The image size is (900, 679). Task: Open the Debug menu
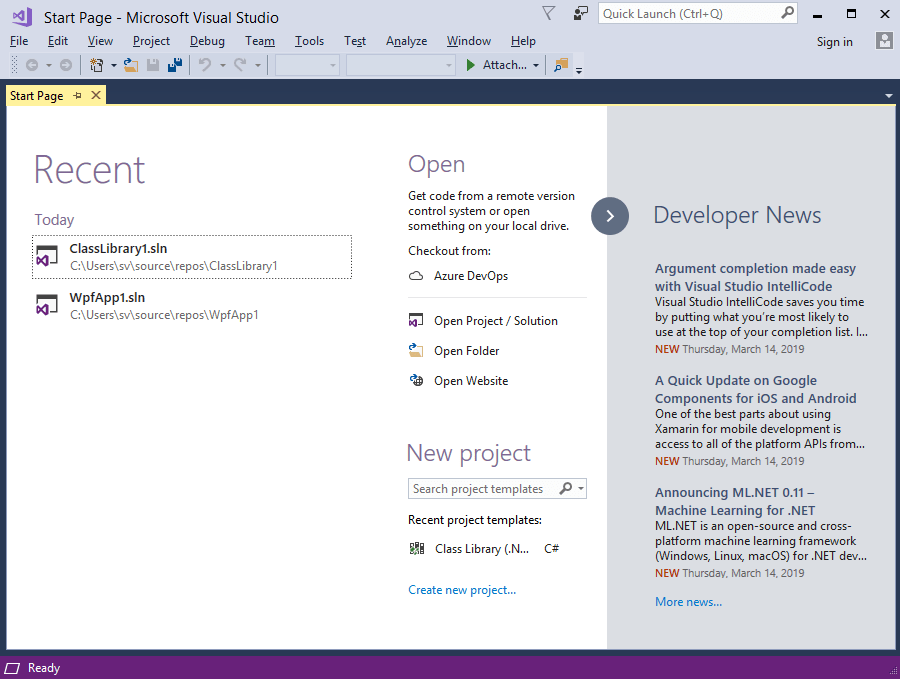pyautogui.click(x=207, y=41)
